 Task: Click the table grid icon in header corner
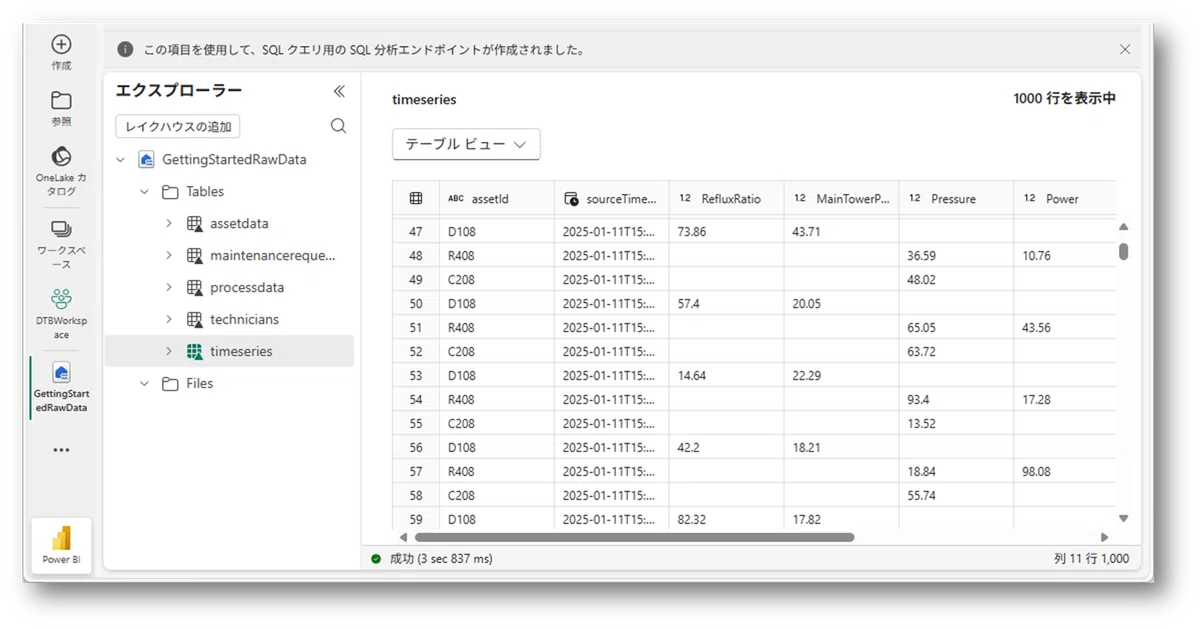pos(416,198)
